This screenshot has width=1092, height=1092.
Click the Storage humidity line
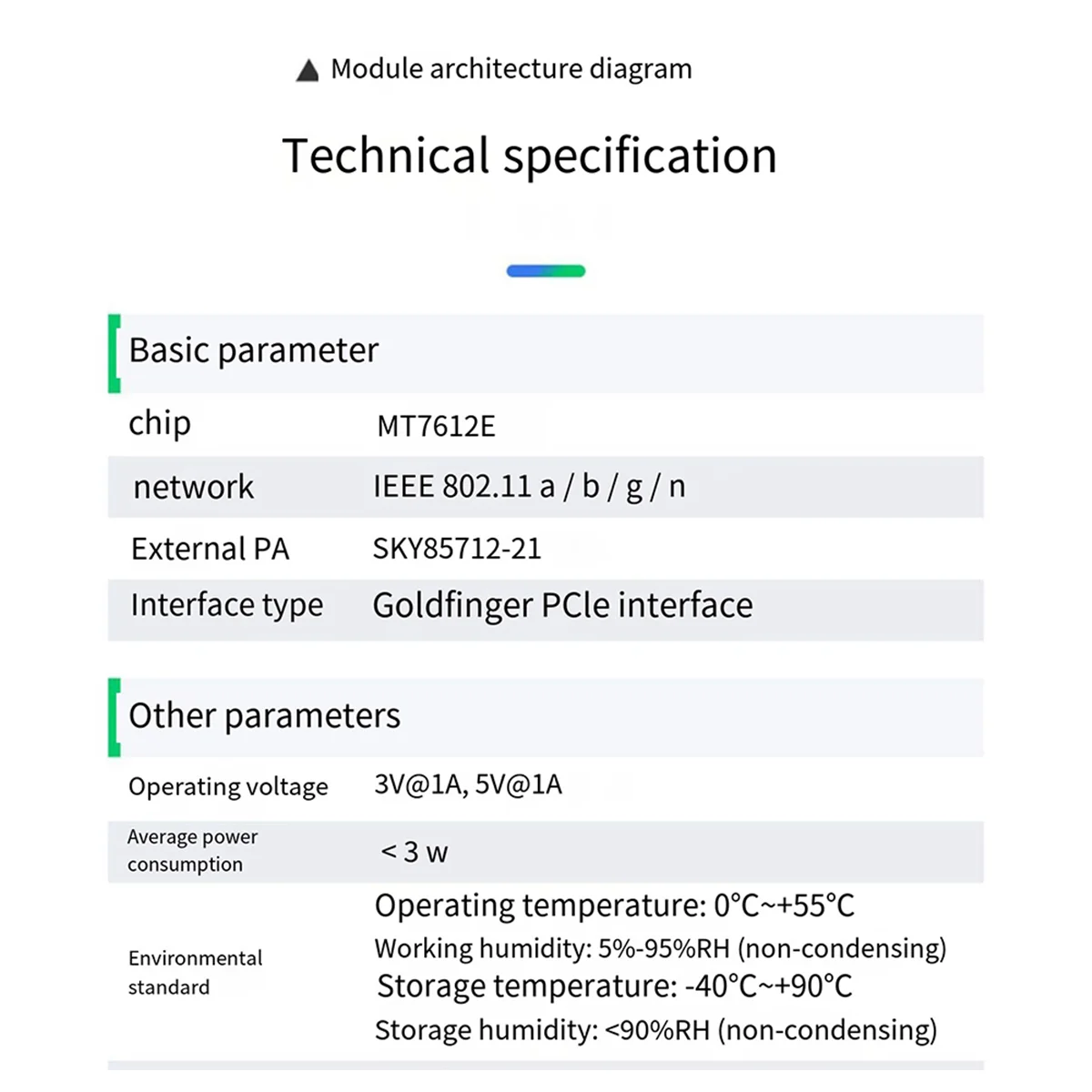click(655, 1030)
